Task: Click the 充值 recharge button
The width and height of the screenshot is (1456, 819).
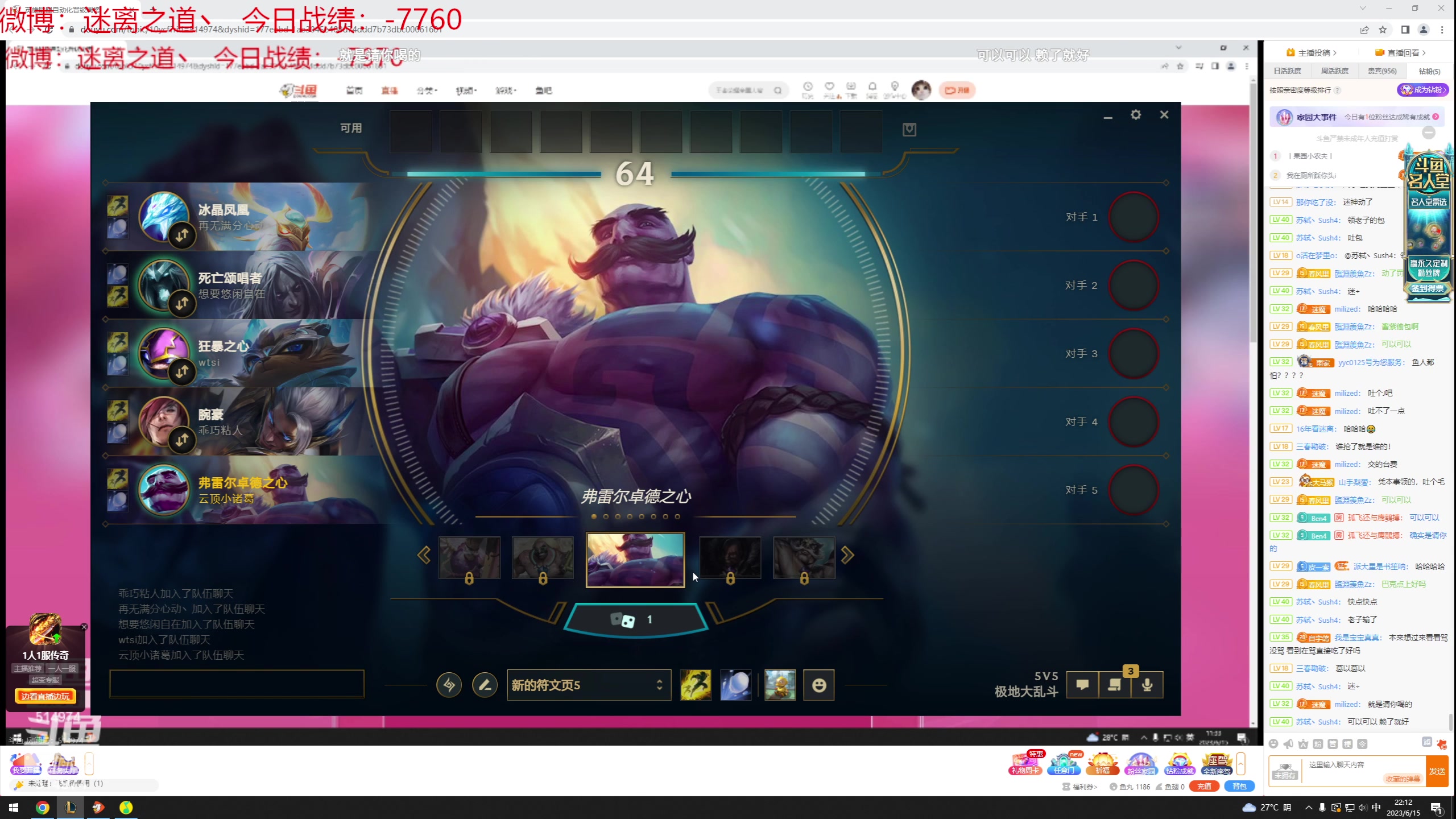Action: coord(1204,787)
